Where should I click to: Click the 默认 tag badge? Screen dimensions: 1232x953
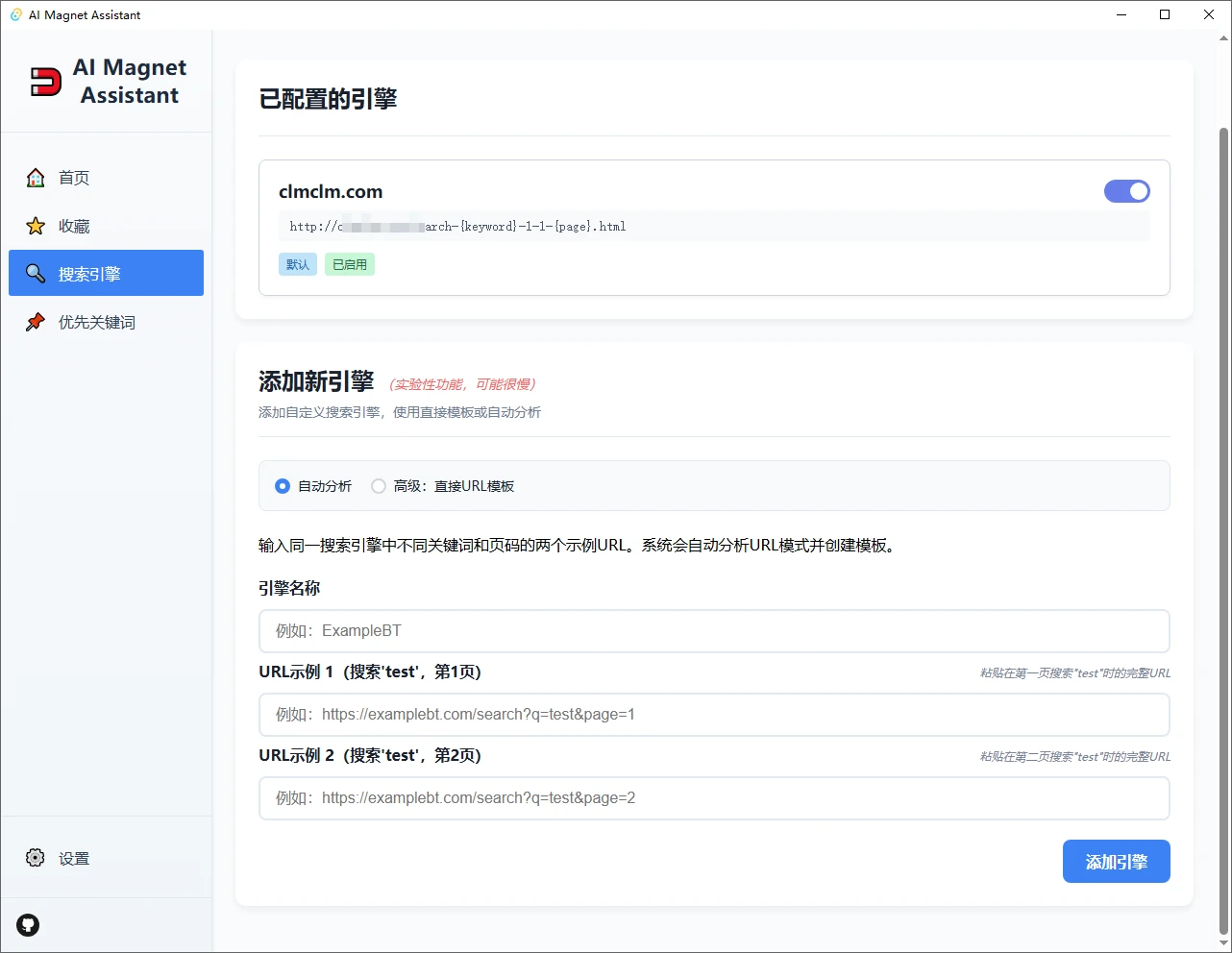[297, 264]
